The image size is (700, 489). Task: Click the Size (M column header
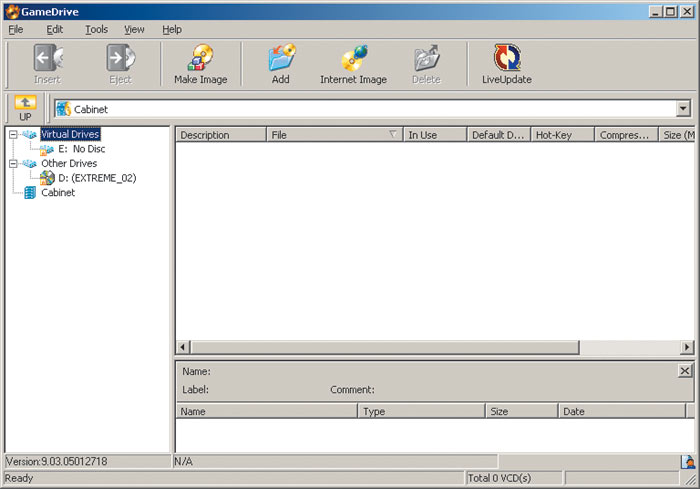pyautogui.click(x=677, y=134)
